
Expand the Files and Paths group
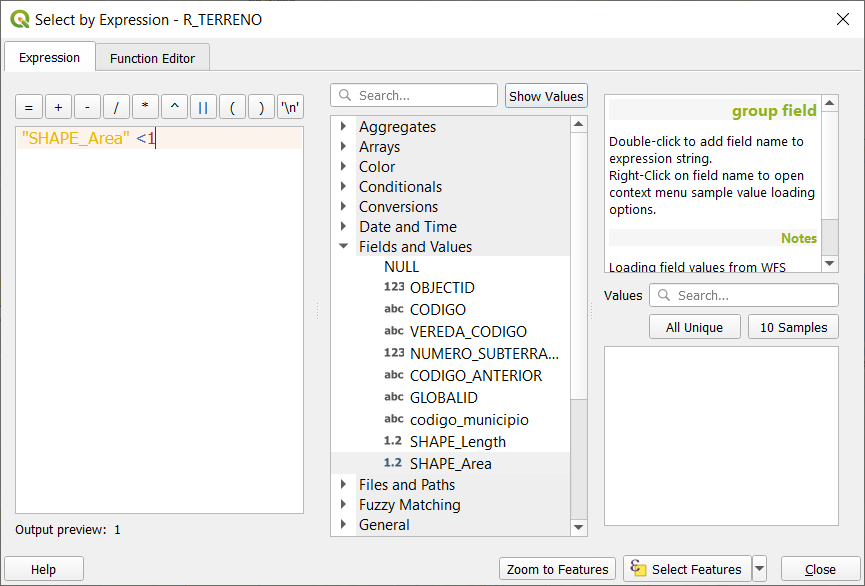point(344,484)
